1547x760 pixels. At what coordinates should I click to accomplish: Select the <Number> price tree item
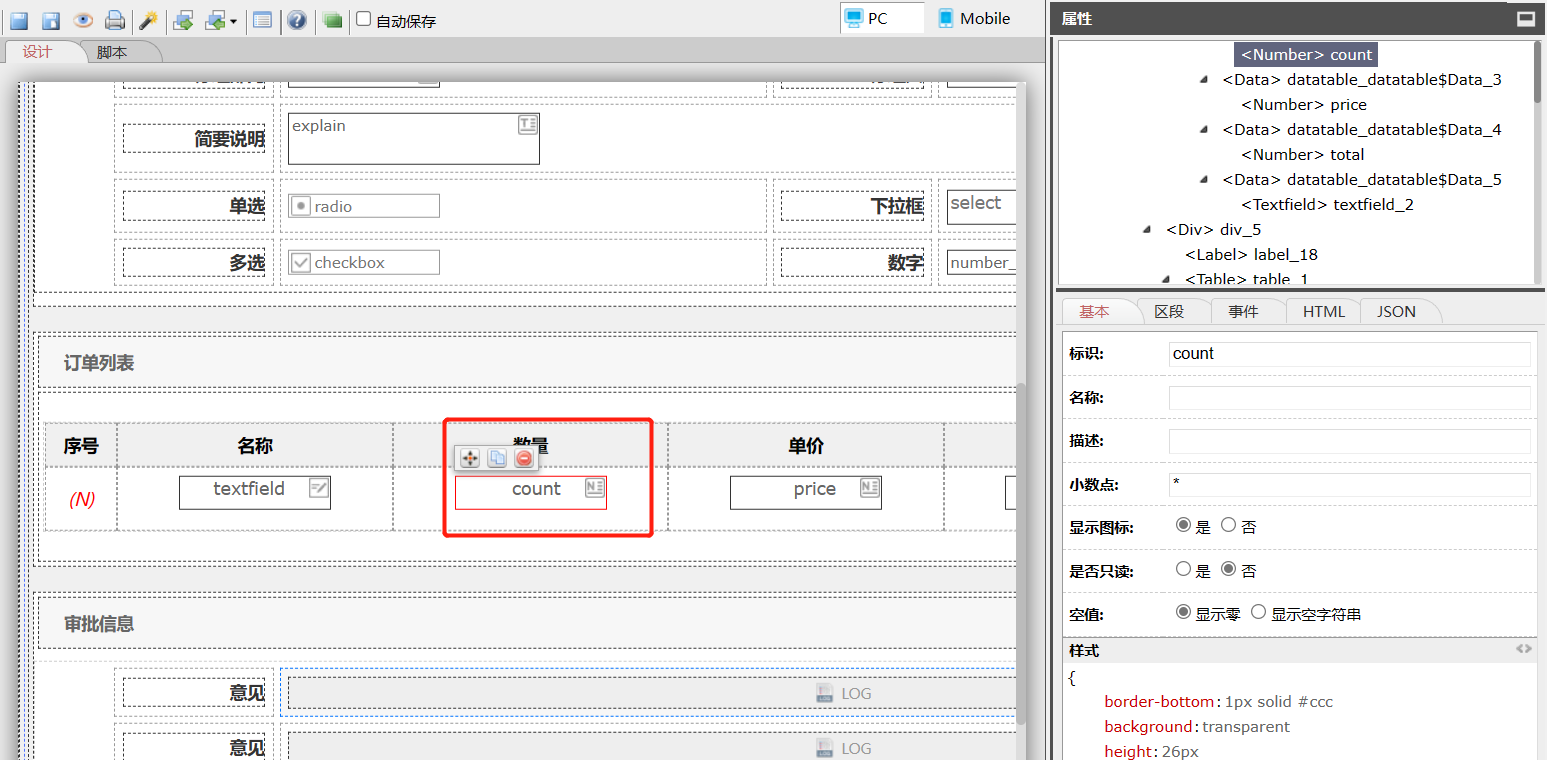(1304, 105)
